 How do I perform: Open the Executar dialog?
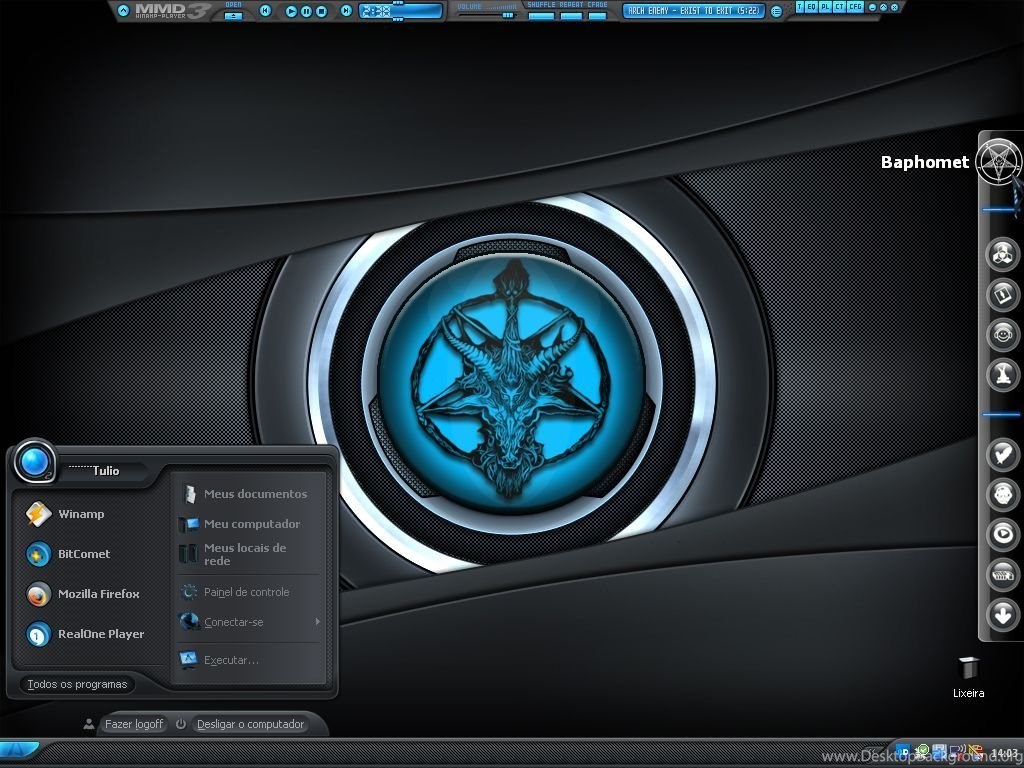coord(220,660)
